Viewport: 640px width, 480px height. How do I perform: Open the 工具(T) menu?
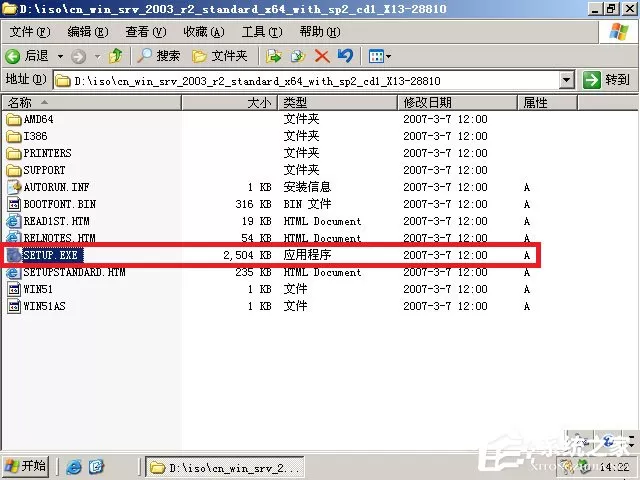[x=262, y=31]
